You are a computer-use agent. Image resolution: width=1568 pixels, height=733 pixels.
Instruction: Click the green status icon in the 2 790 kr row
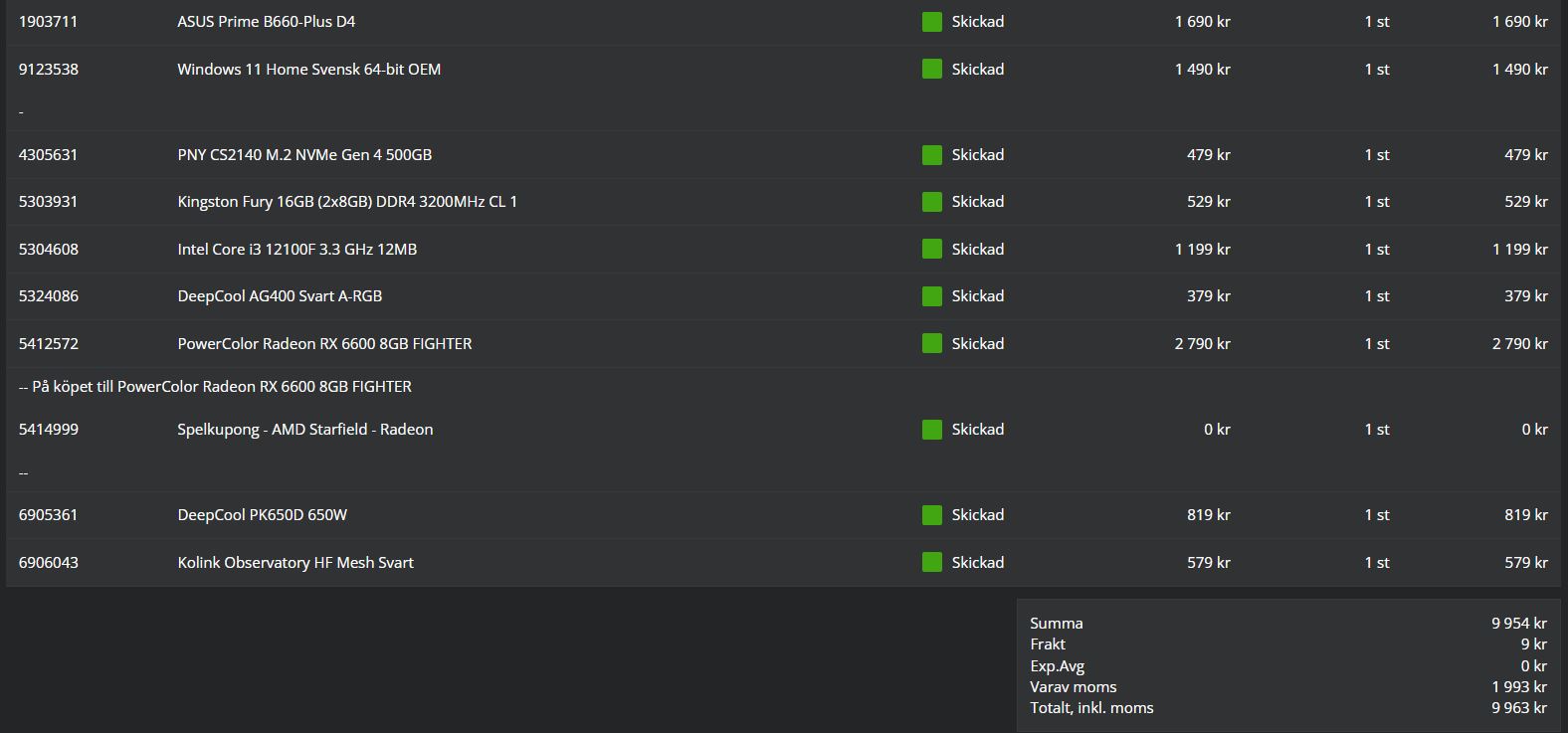pyautogui.click(x=932, y=343)
